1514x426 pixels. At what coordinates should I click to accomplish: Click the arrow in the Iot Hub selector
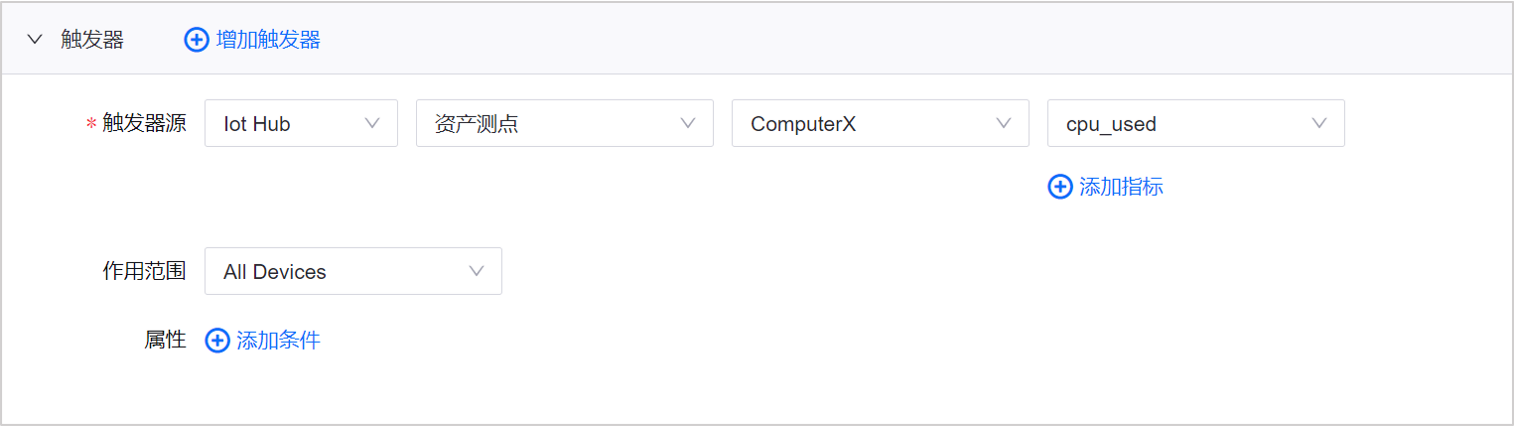tap(373, 124)
